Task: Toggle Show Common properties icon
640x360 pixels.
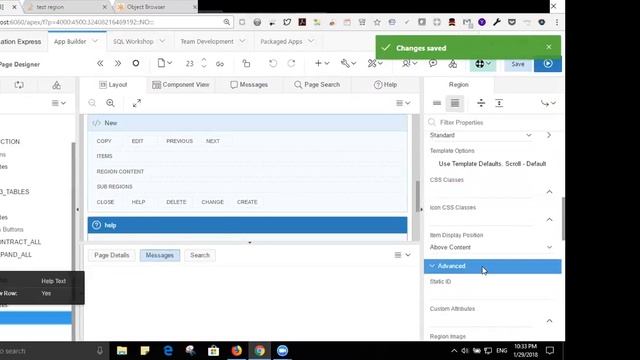Action: tap(437, 103)
